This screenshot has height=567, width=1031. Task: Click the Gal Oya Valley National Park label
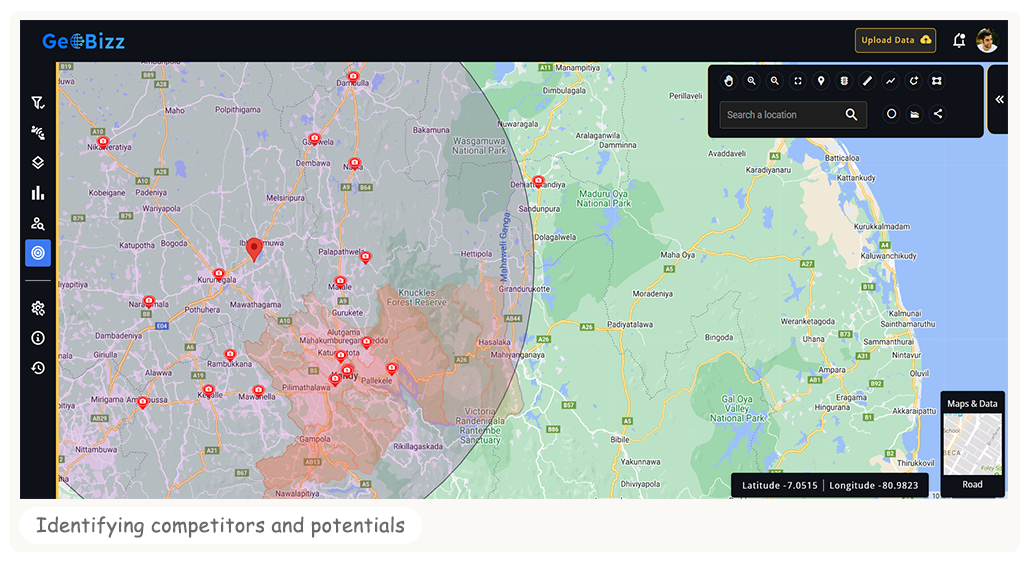click(737, 408)
